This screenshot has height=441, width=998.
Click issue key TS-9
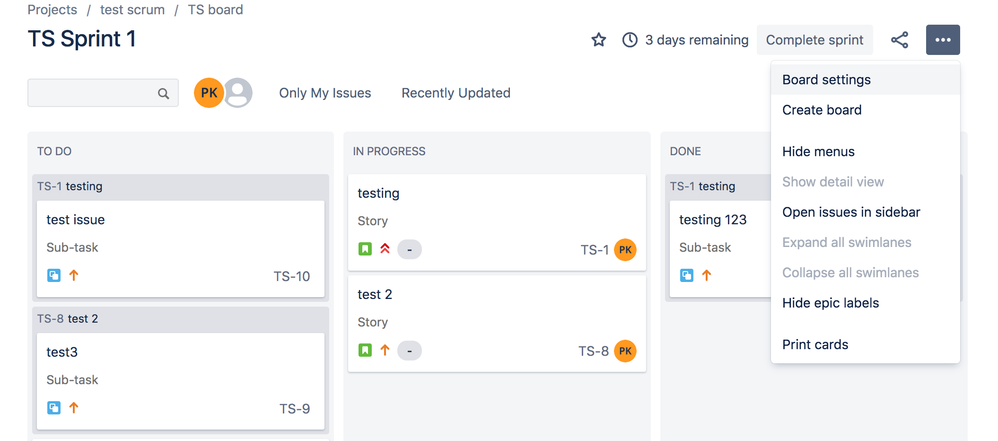click(x=295, y=409)
